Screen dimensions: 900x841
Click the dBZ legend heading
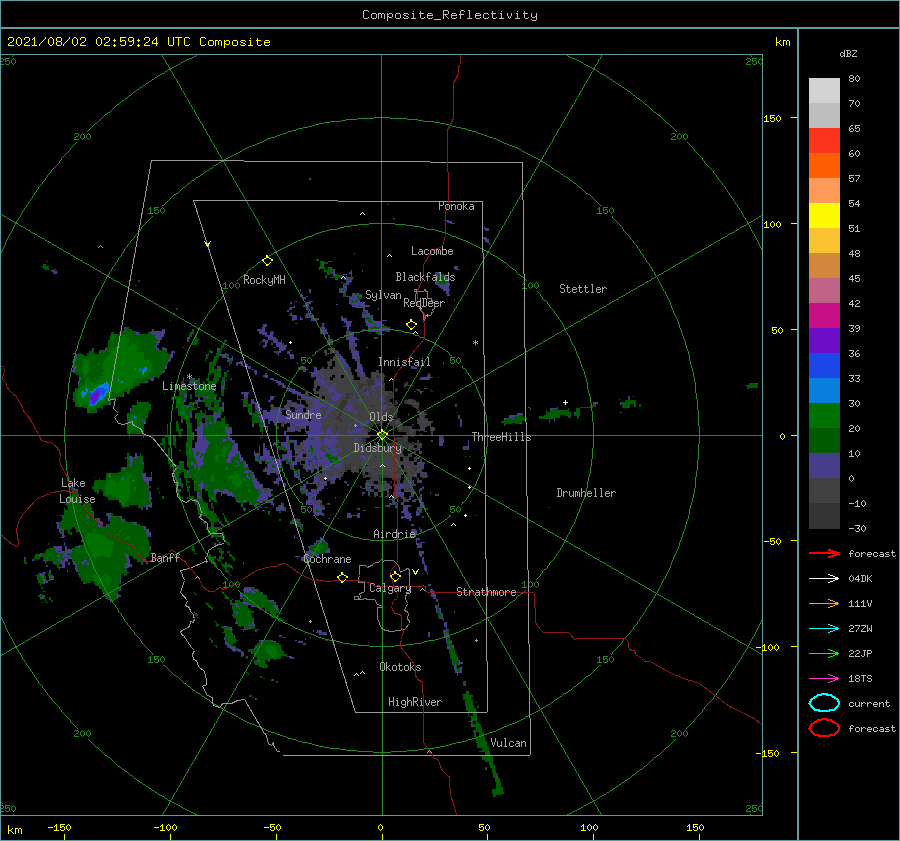coord(848,53)
